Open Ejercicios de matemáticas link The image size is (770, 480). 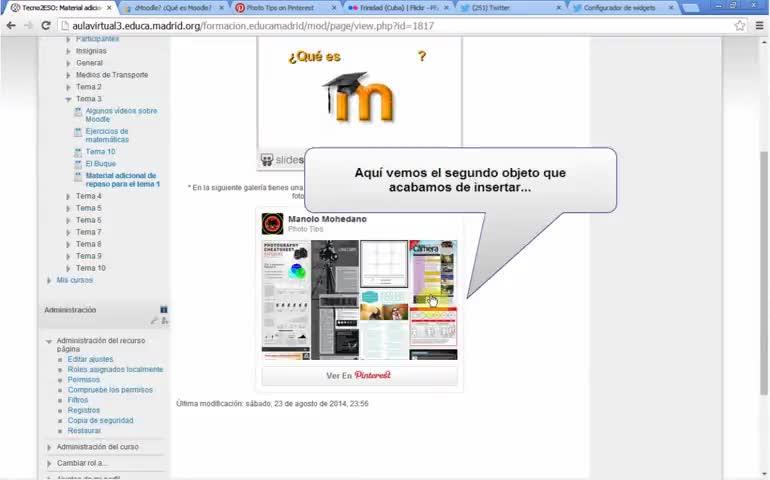107,135
